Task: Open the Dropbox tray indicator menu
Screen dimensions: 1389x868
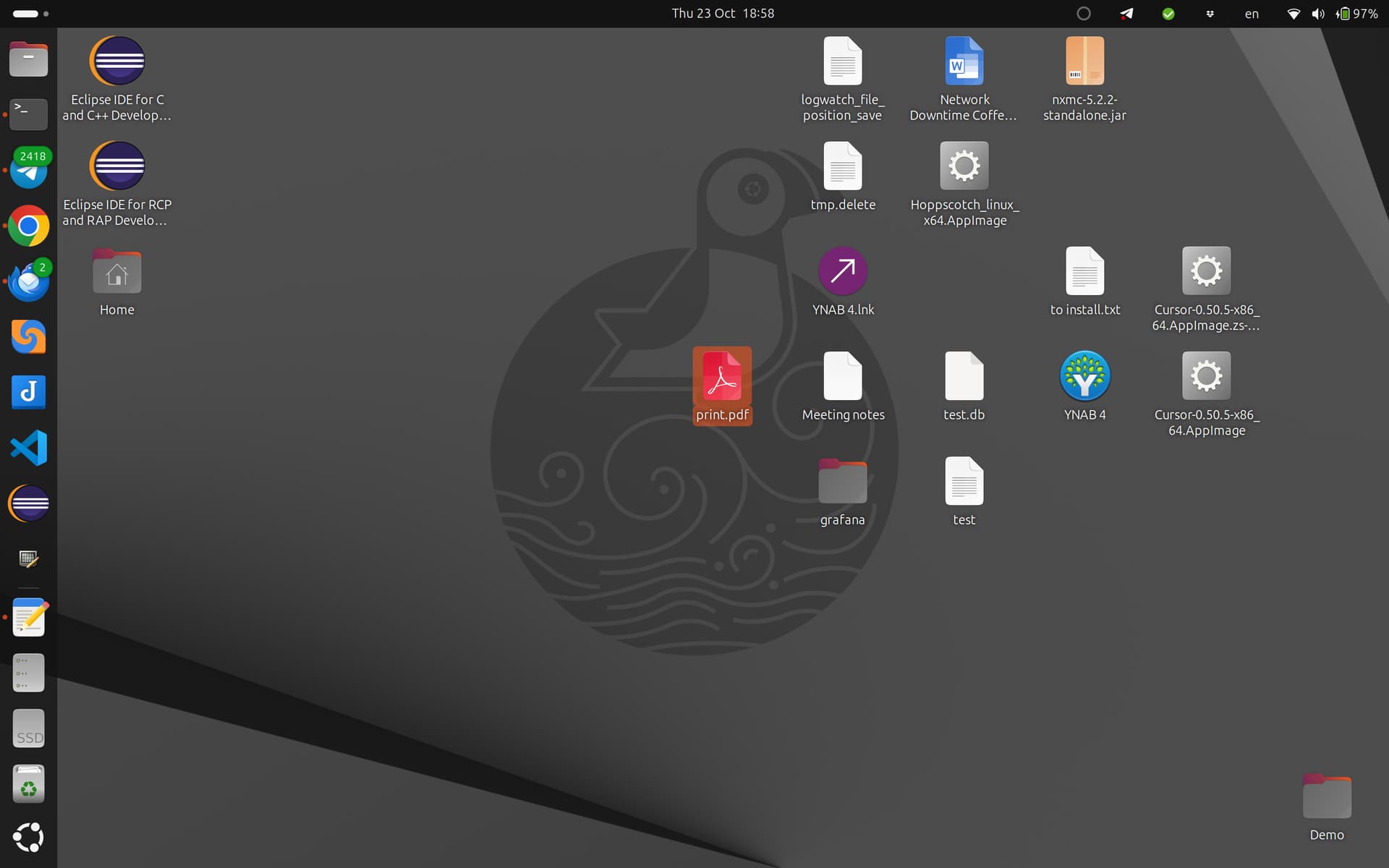Action: (1210, 14)
